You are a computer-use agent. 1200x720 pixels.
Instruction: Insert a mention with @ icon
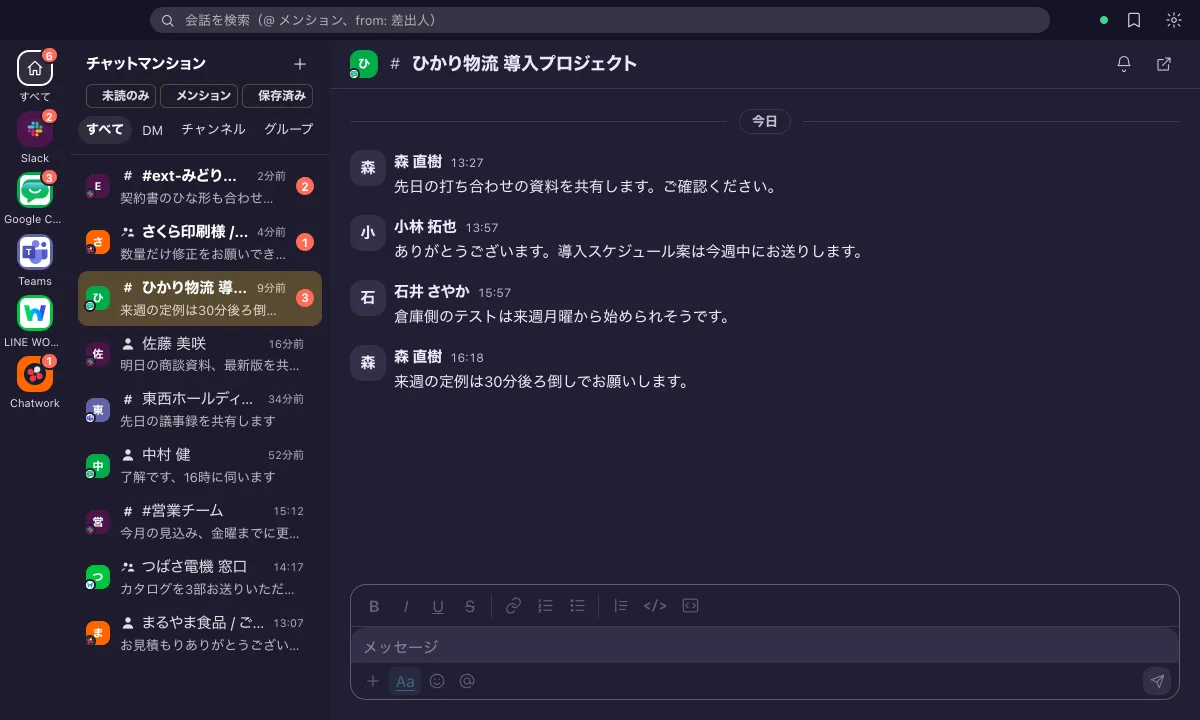(x=467, y=681)
